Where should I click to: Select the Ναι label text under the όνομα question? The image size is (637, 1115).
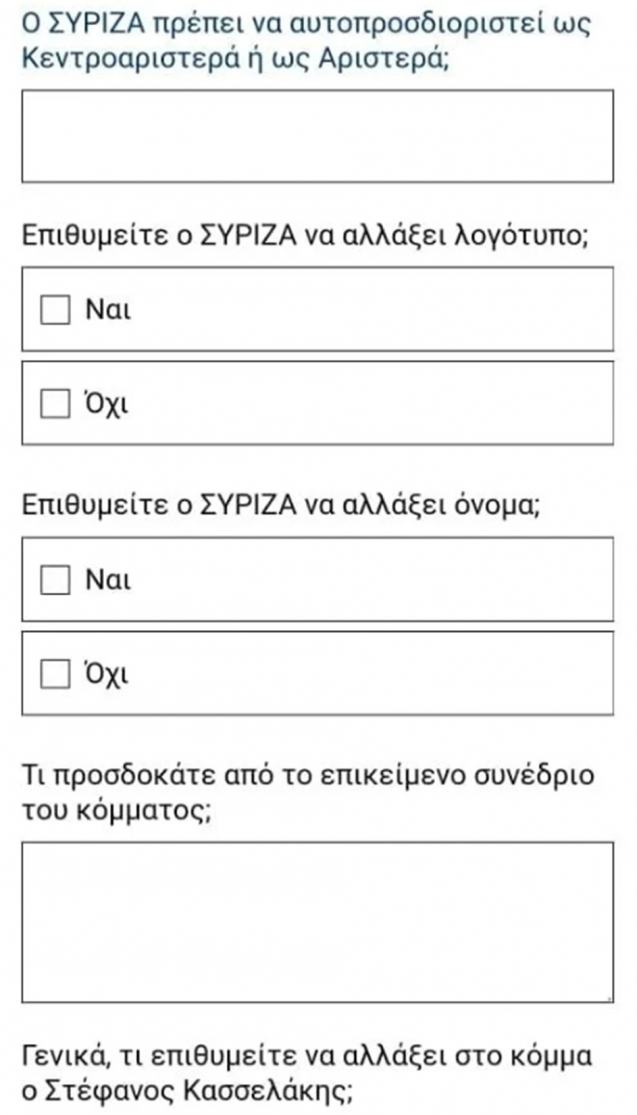[108, 580]
